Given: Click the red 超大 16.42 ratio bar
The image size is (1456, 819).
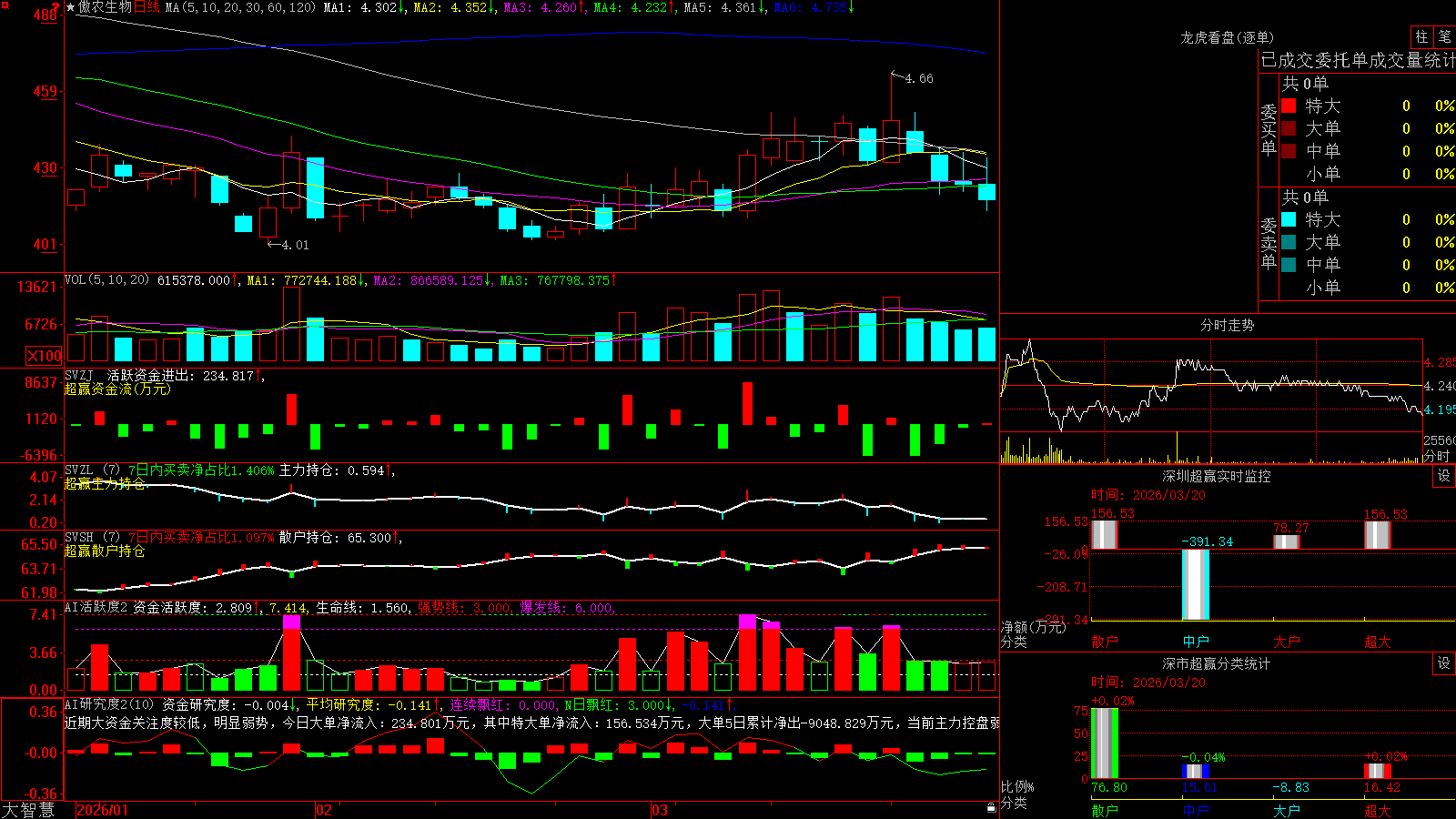Looking at the screenshot, I should [x=1378, y=771].
